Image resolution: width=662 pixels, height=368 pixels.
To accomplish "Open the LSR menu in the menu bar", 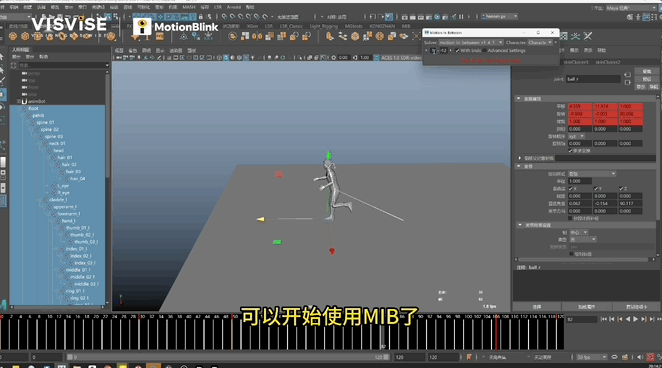I will (x=218, y=7).
